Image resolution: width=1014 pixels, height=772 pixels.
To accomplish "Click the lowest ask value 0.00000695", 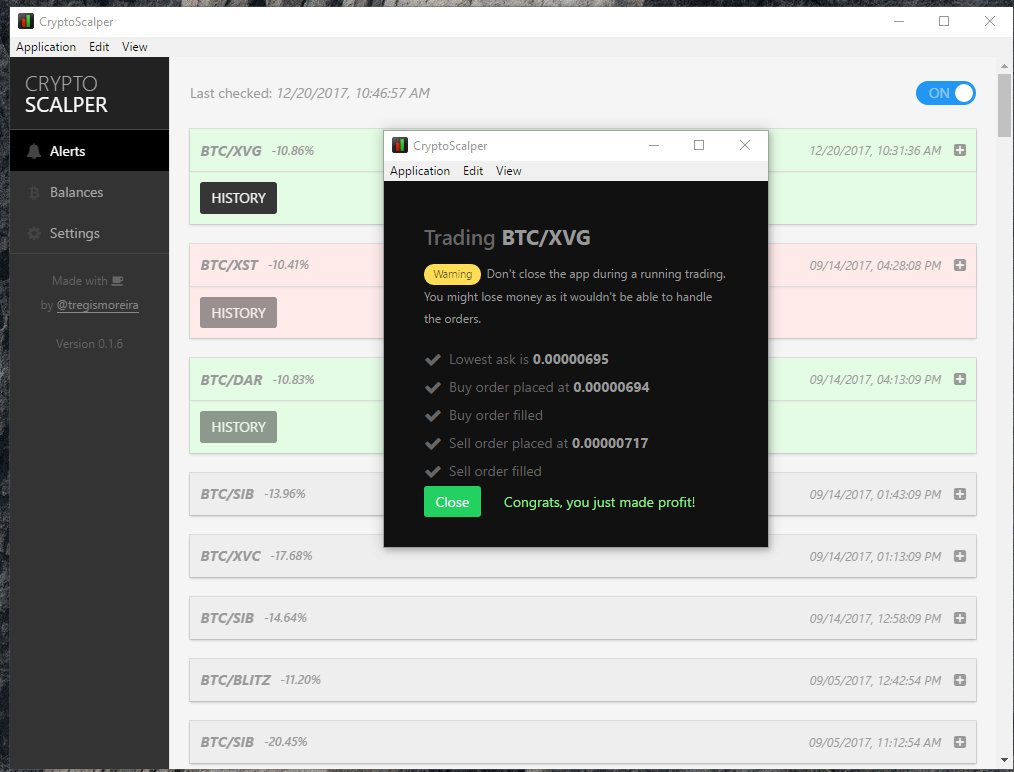I will coord(570,359).
